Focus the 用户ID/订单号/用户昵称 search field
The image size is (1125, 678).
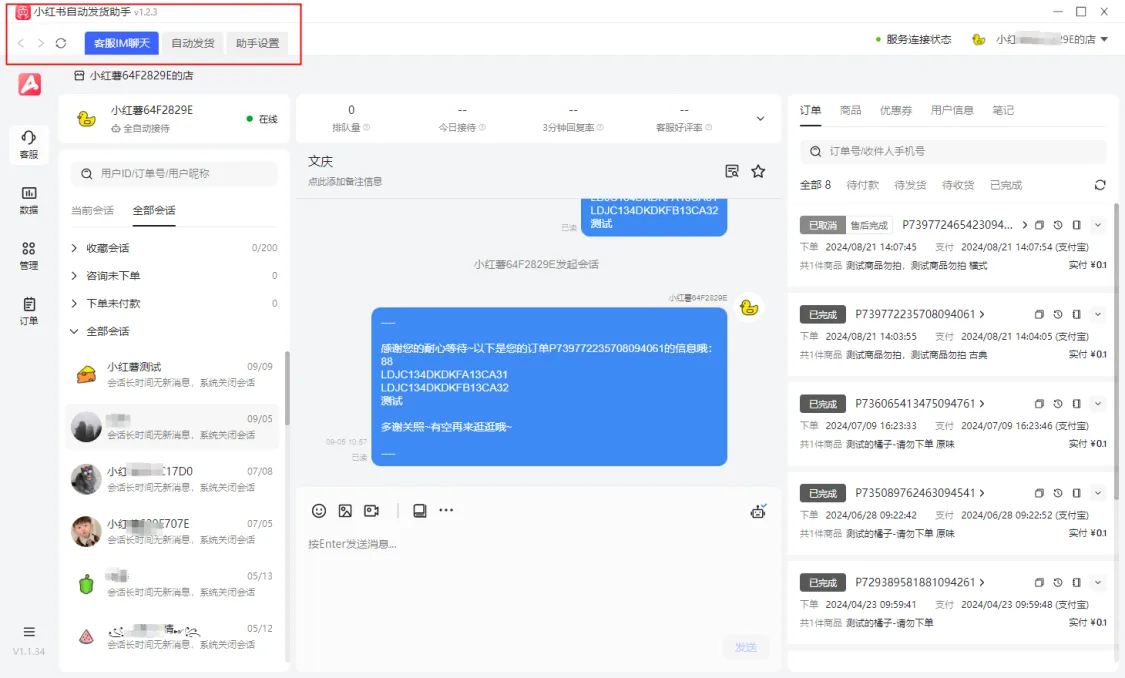pyautogui.click(x=174, y=174)
